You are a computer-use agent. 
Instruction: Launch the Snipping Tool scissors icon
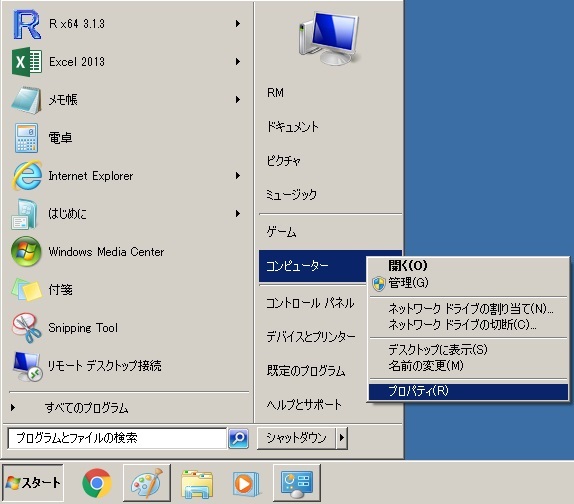pyautogui.click(x=27, y=328)
